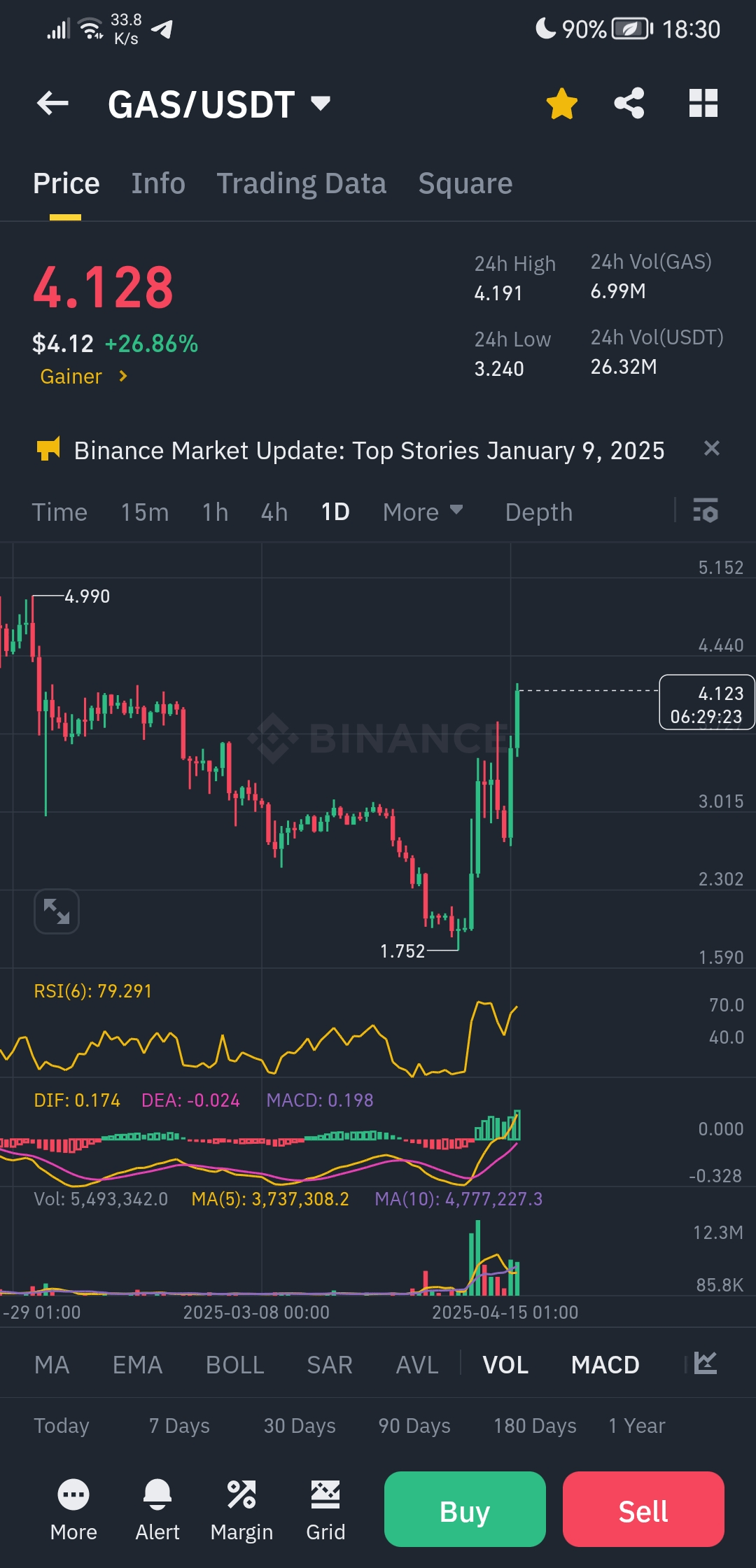Expand the More intervals dropdown
The height and width of the screenshot is (1568, 756).
pyautogui.click(x=423, y=512)
